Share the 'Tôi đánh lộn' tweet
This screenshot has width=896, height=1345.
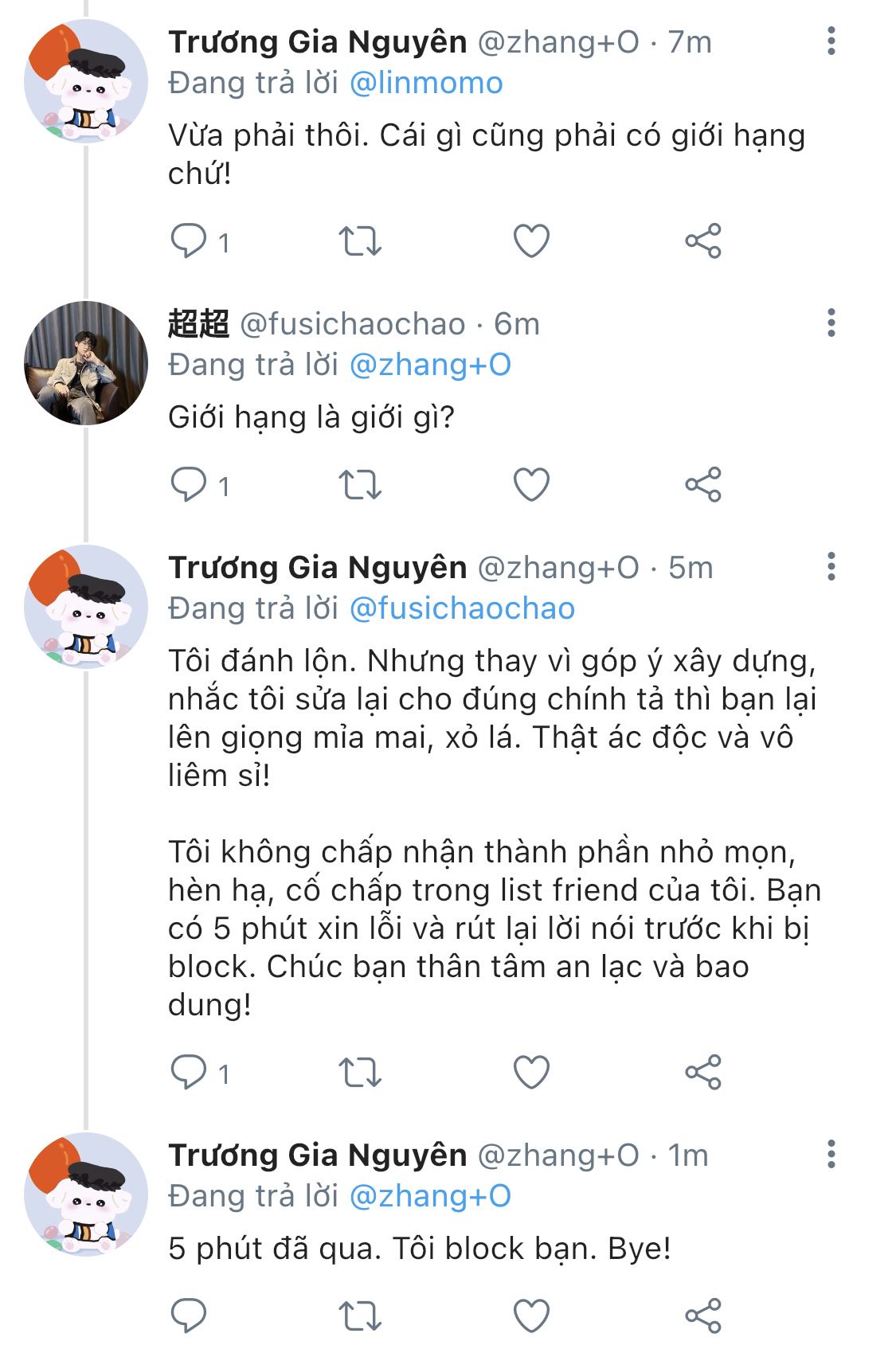(x=702, y=1072)
